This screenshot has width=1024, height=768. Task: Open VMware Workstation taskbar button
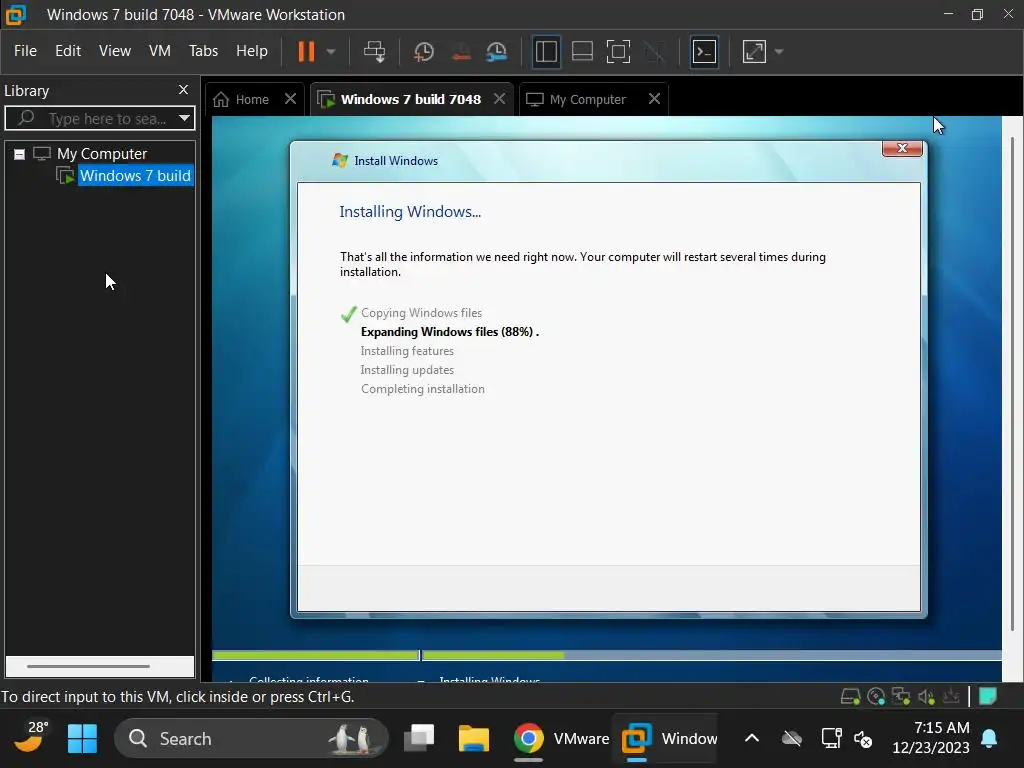[x=669, y=739]
